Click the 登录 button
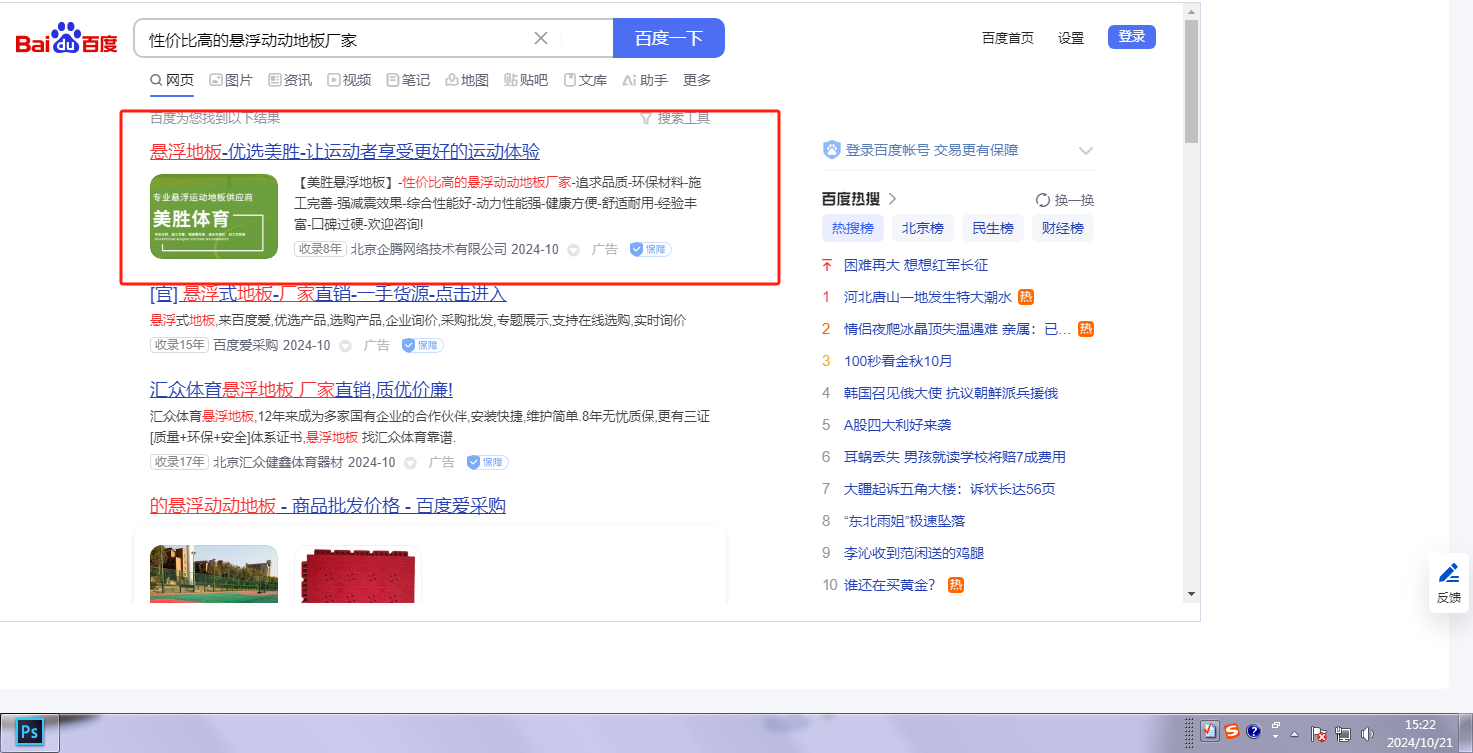The image size is (1473, 753). point(1131,37)
